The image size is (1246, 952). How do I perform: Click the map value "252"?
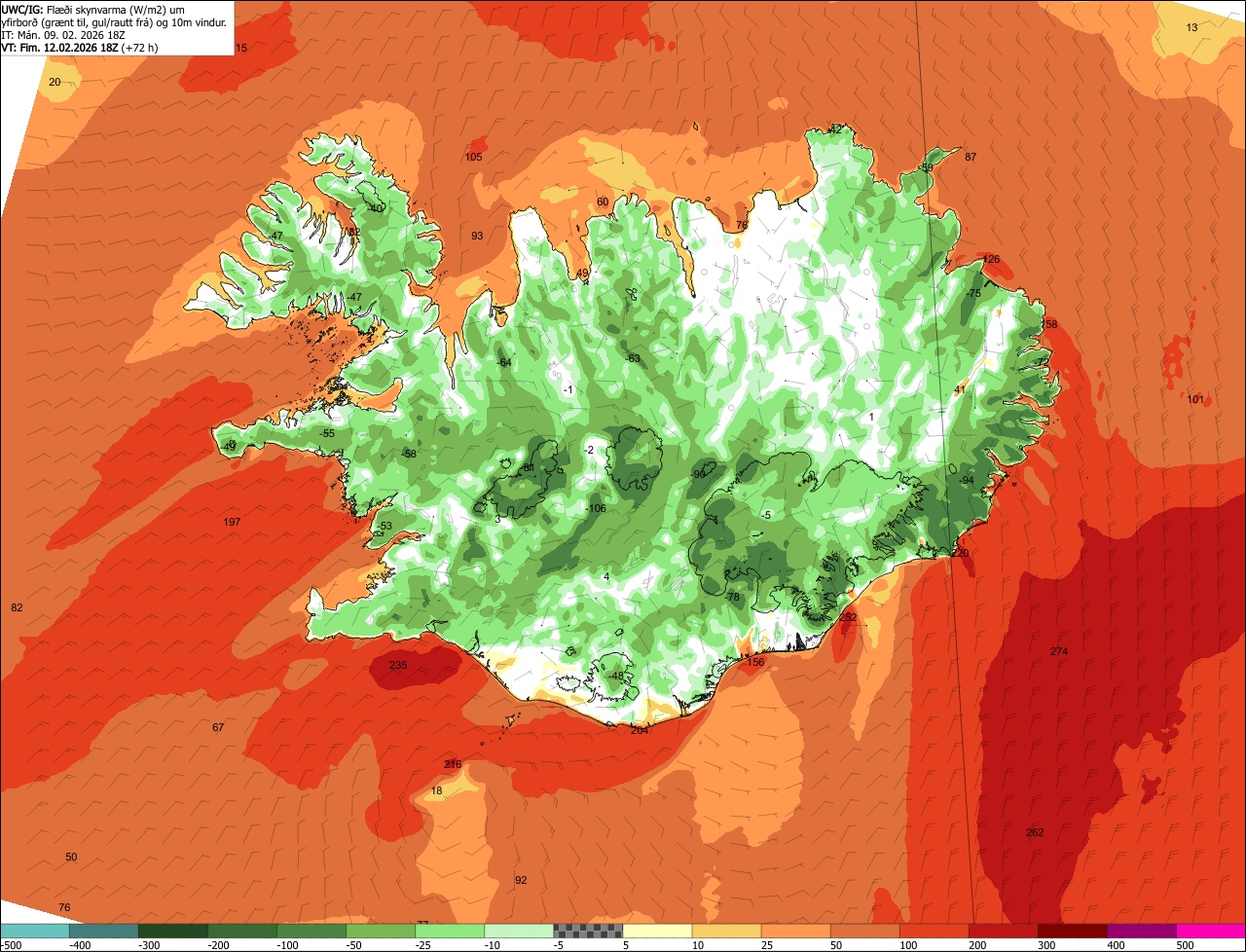pyautogui.click(x=848, y=617)
